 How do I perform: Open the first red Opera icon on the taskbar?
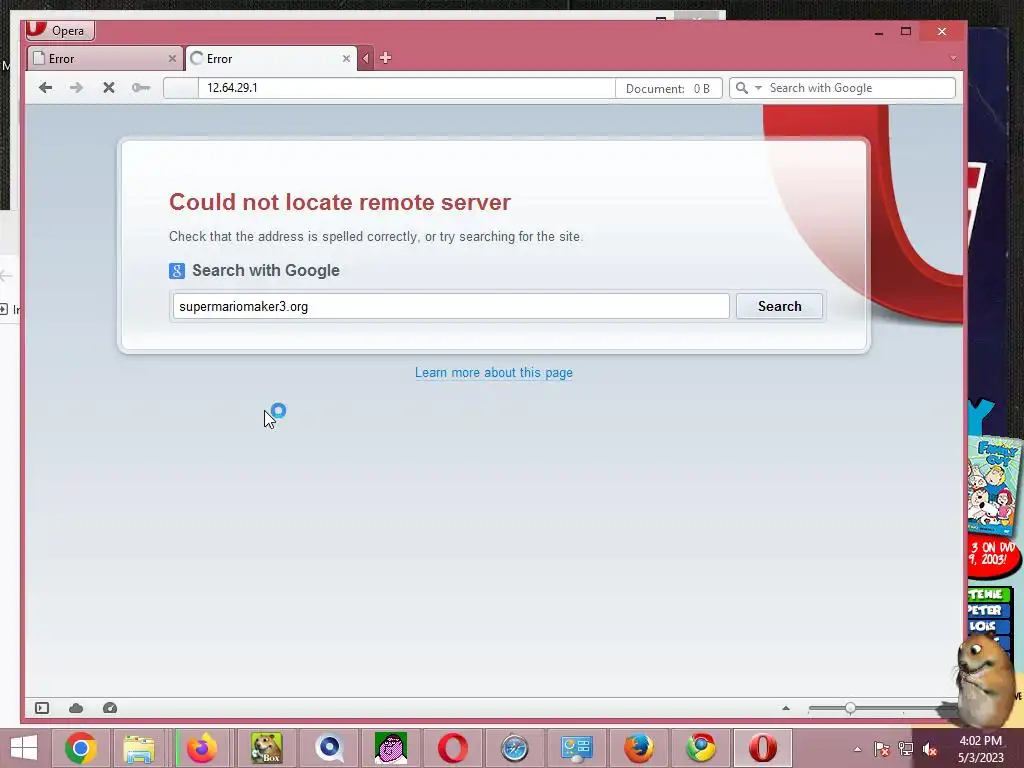pos(453,748)
